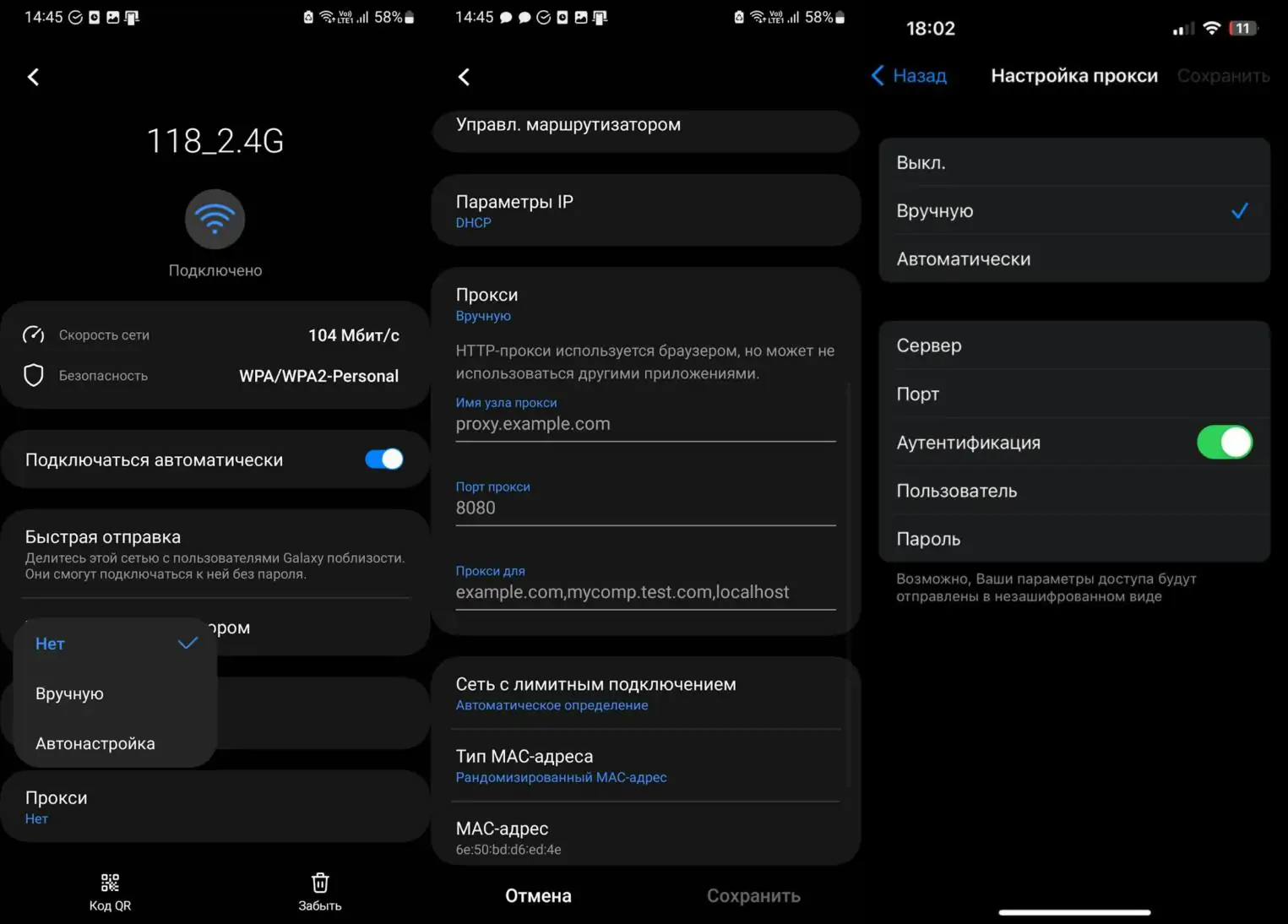
Task: Tap the iOS battery indicator showing 11
Action: point(1243,28)
